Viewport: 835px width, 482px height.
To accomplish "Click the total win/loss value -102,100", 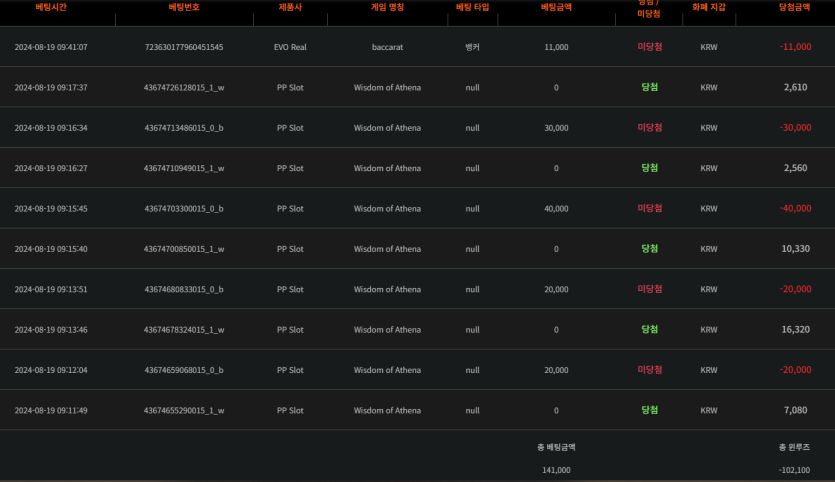I will (794, 469).
